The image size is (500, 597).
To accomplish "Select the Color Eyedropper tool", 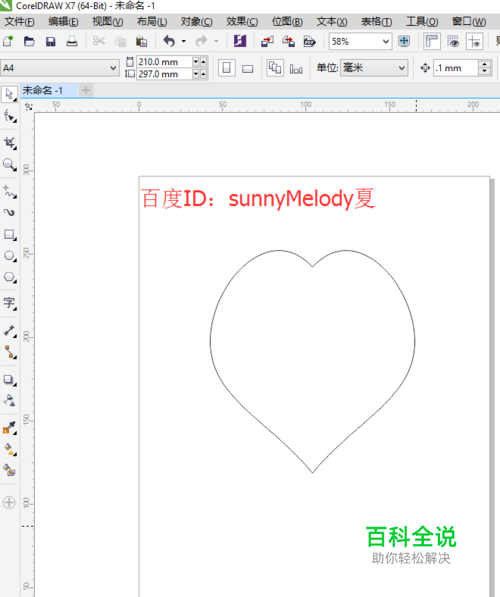I will pos(9,428).
